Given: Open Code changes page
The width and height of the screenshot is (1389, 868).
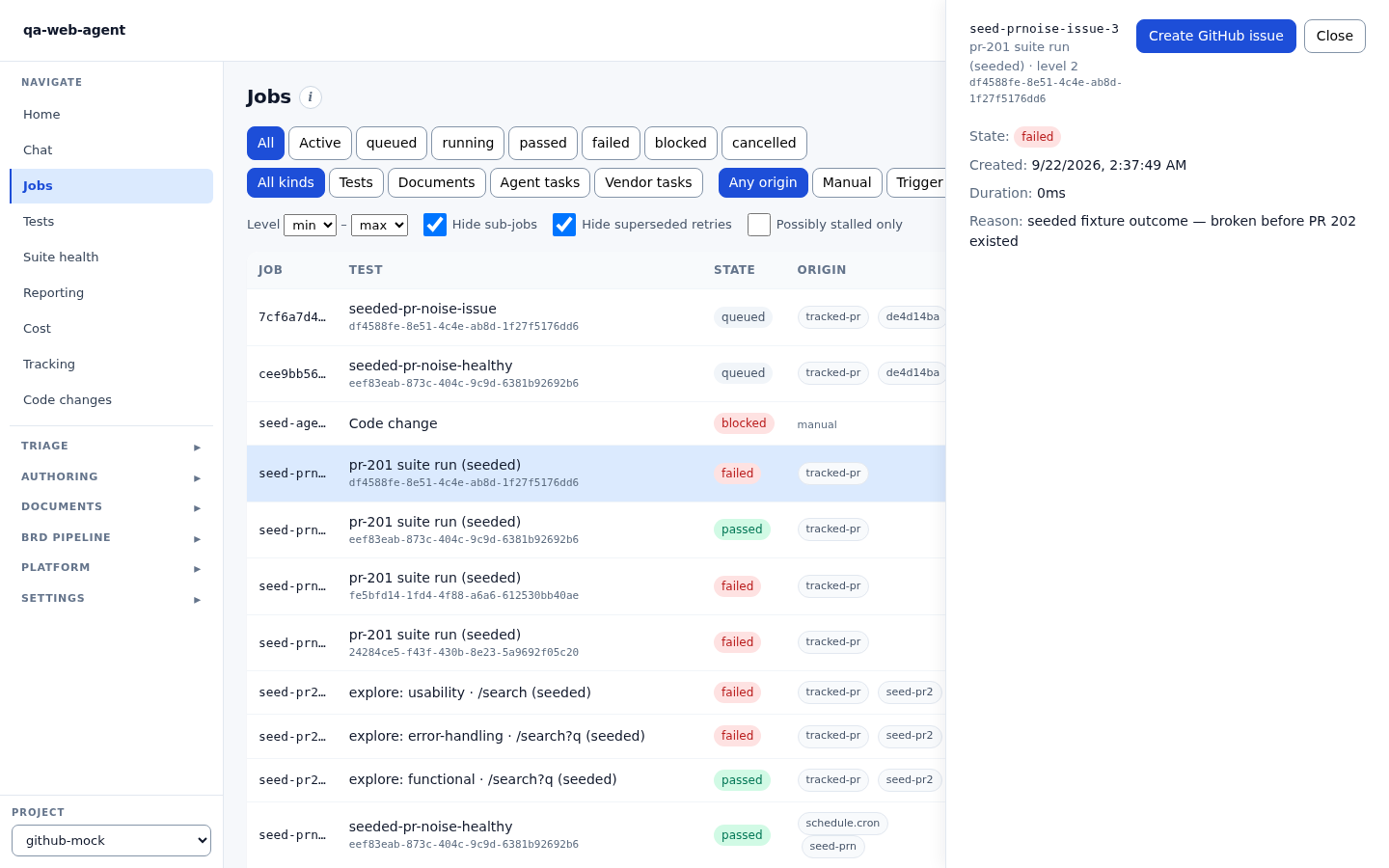Looking at the screenshot, I should (111, 400).
